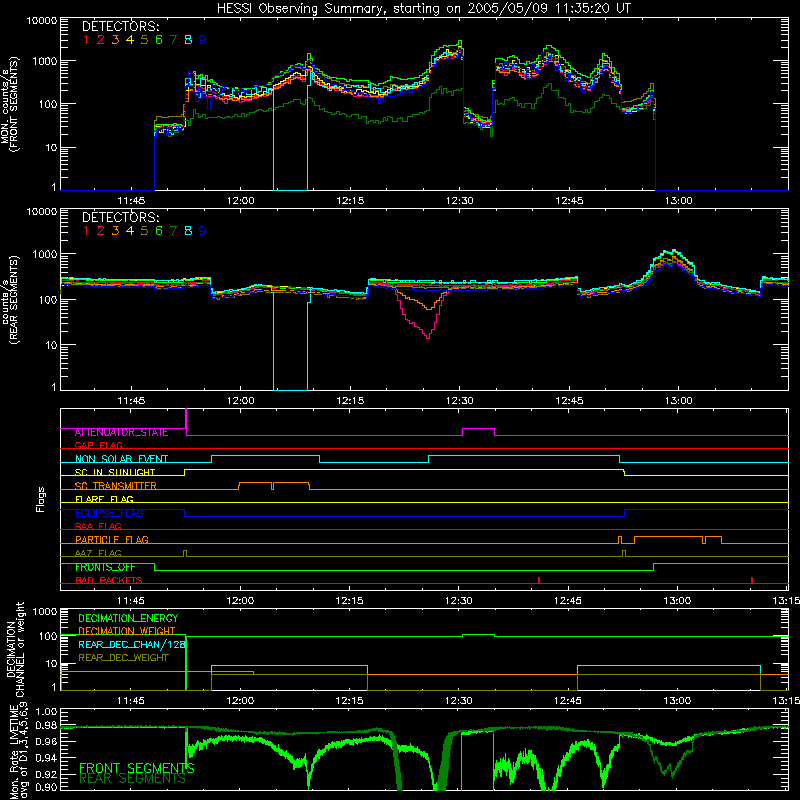Click '13:00' tick under rear segments plot
Screen dimensions: 800x800
pyautogui.click(x=679, y=401)
